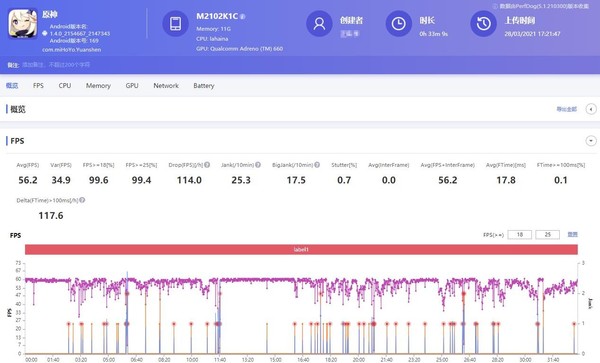Image resolution: width=600 pixels, height=363 pixels.
Task: Open the Network tab
Action: (166, 86)
